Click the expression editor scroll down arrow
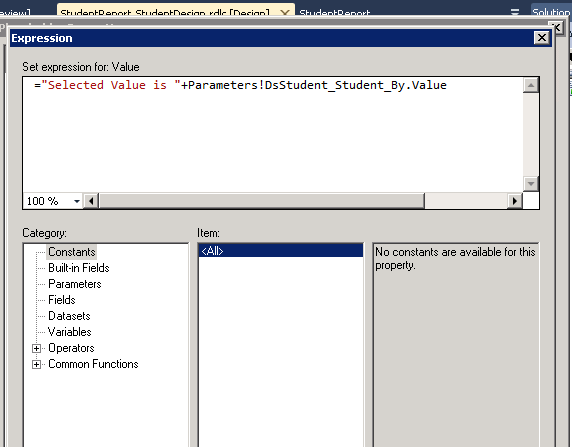This screenshot has height=447, width=572. (x=531, y=184)
